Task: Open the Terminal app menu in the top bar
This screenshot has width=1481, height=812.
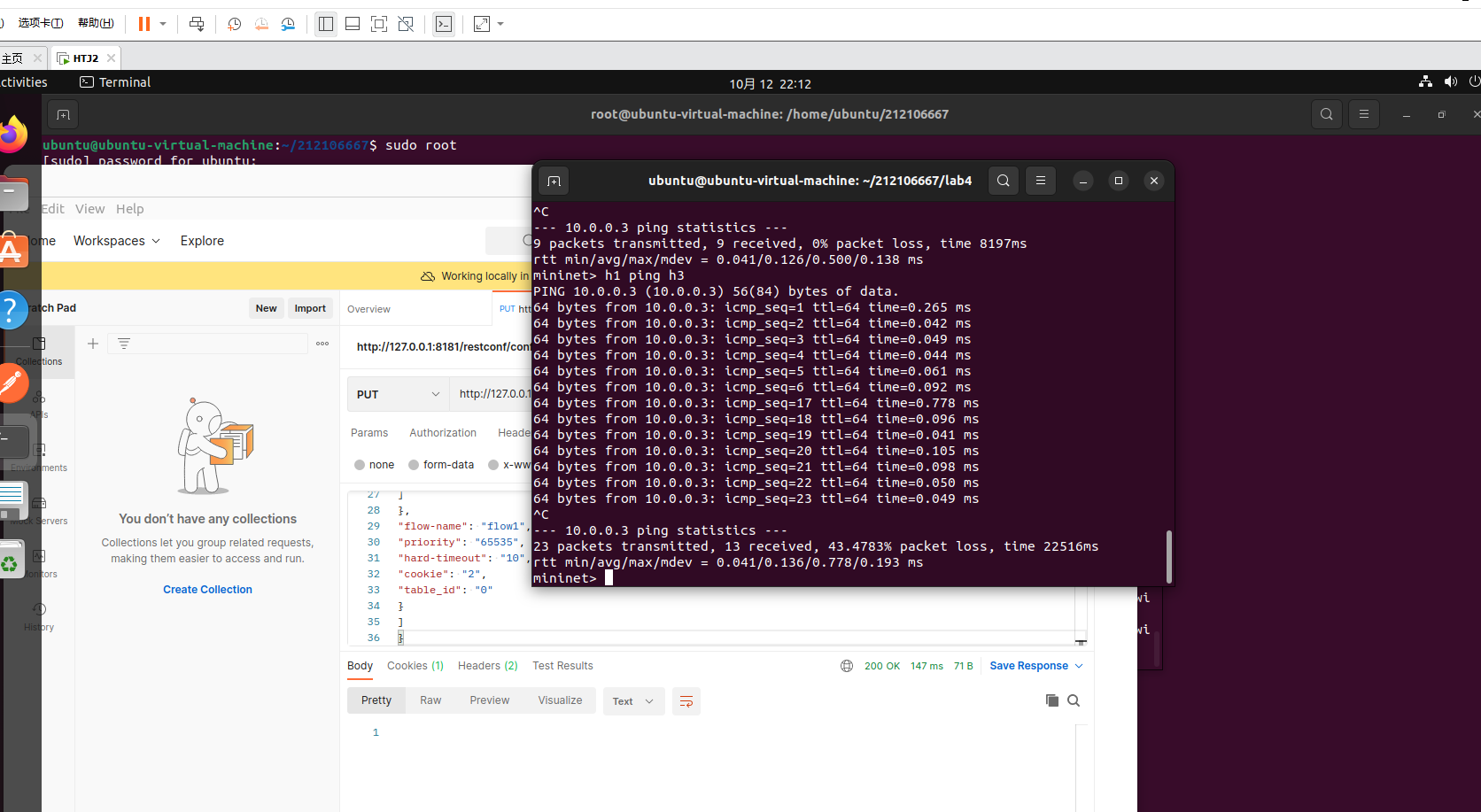Action: [115, 82]
